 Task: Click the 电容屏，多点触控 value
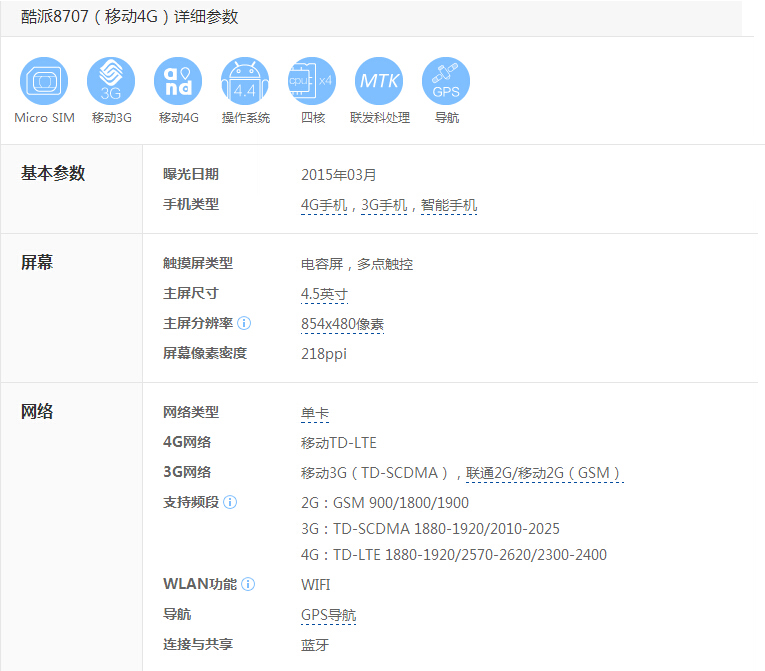pos(357,264)
